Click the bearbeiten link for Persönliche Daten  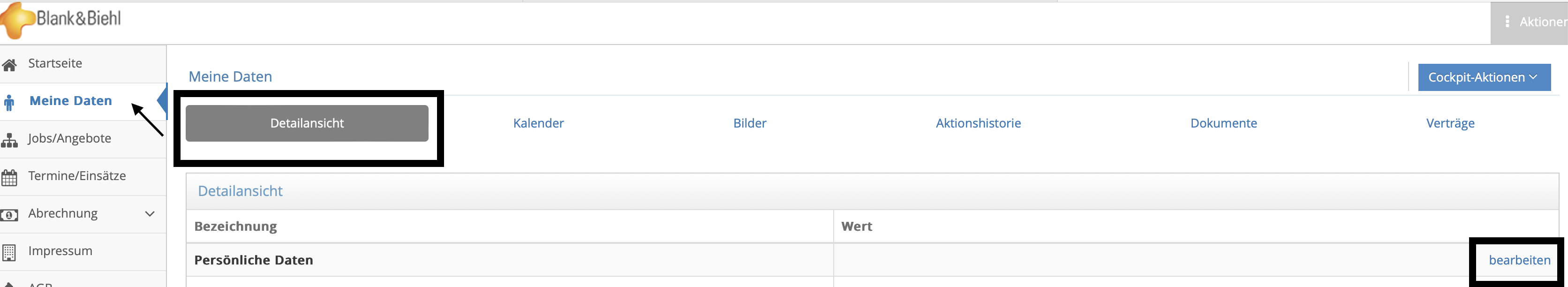click(1519, 260)
